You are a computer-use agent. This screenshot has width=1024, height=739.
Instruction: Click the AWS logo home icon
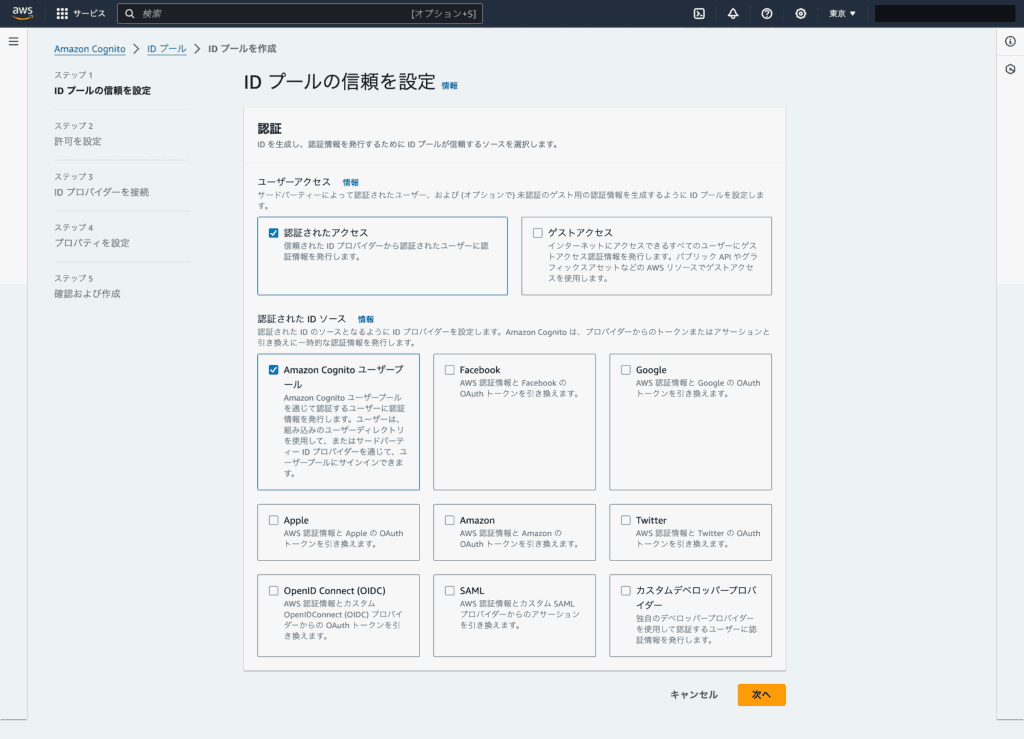pos(22,13)
